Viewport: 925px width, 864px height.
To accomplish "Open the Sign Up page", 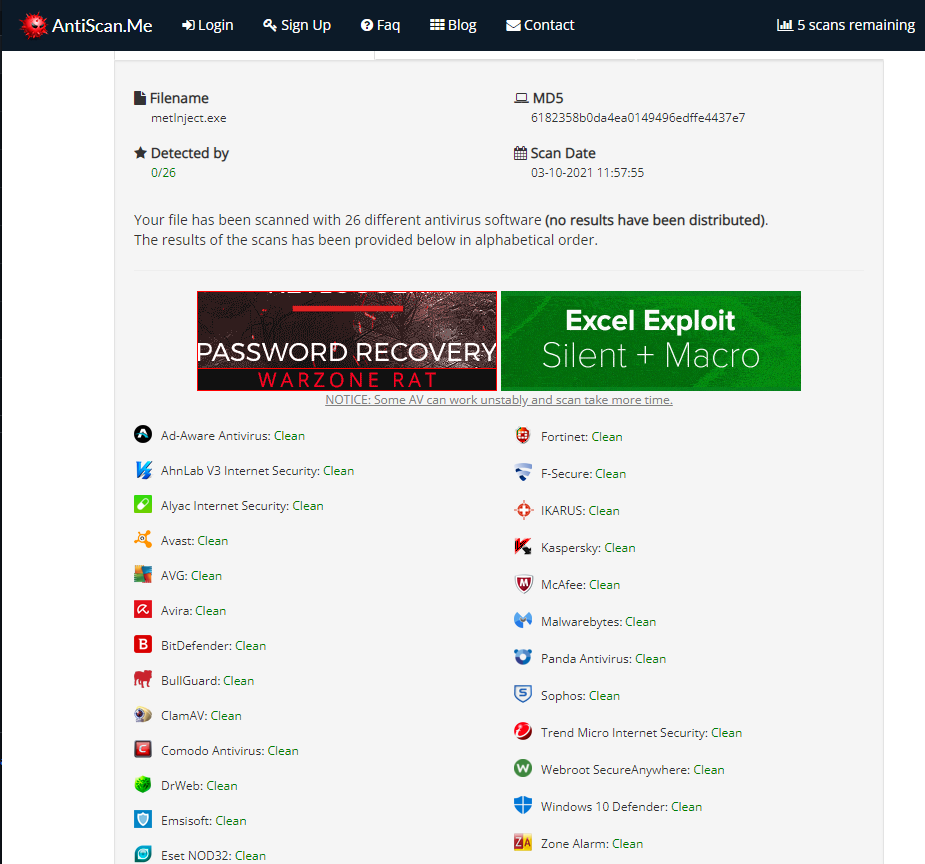I will pyautogui.click(x=297, y=25).
